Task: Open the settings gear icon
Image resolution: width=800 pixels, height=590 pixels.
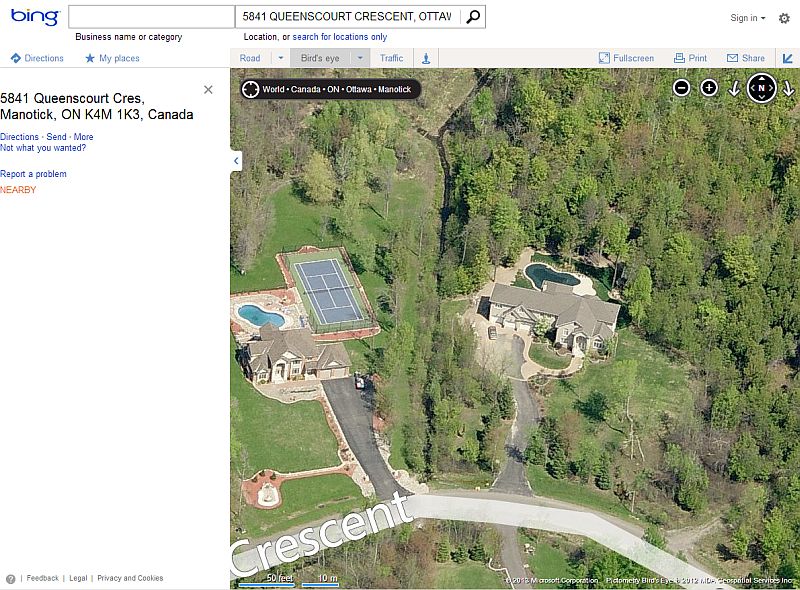Action: click(784, 18)
